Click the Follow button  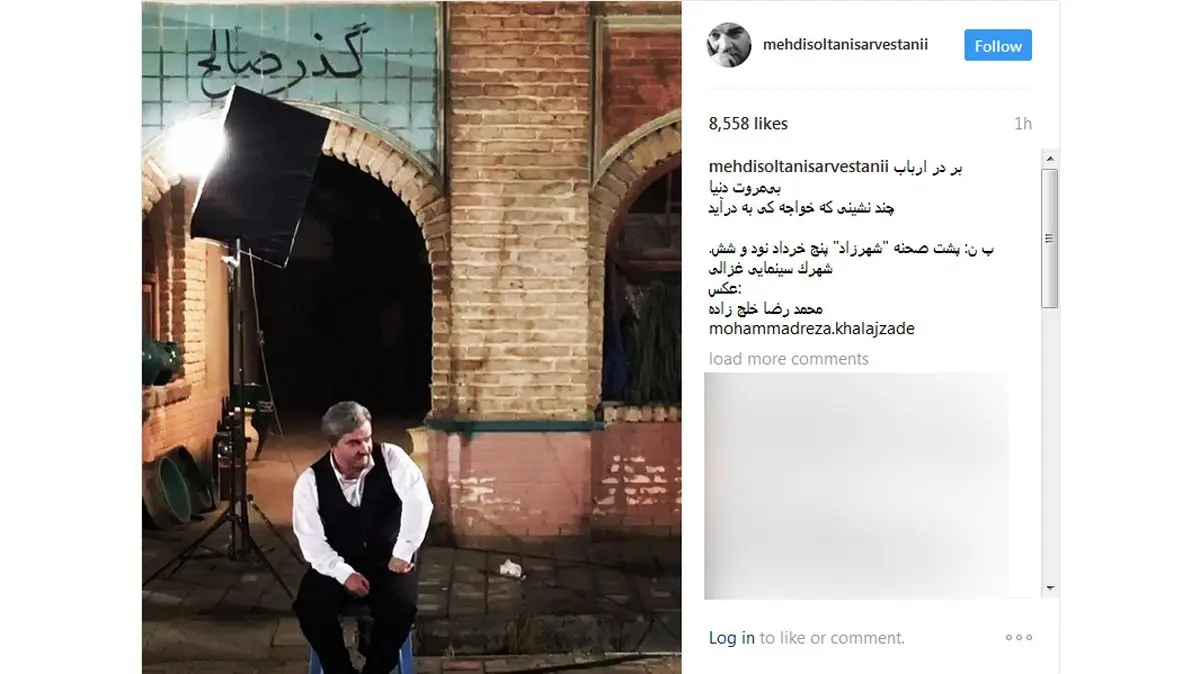coord(998,46)
